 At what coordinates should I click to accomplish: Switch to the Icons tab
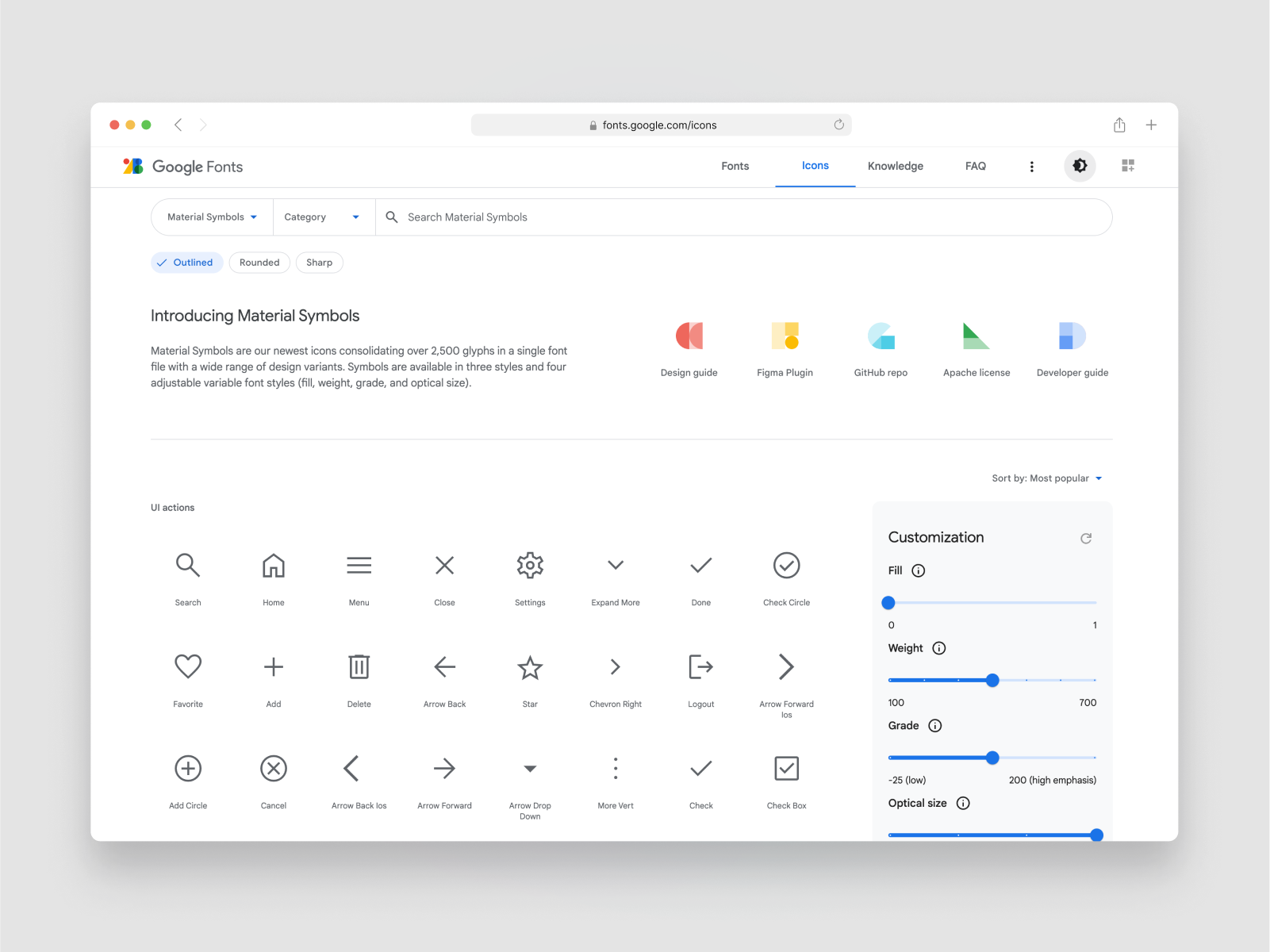point(815,166)
